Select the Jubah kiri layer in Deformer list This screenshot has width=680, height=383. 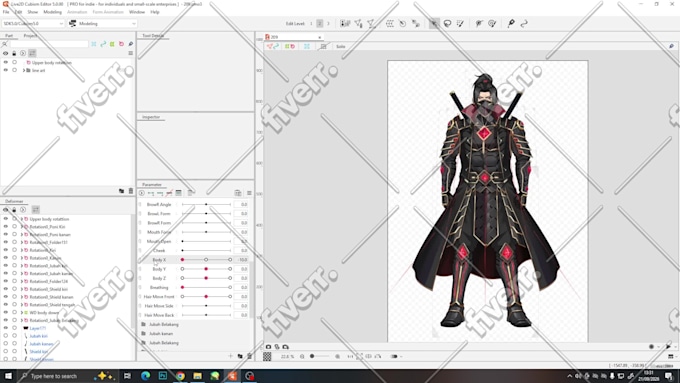38,336
